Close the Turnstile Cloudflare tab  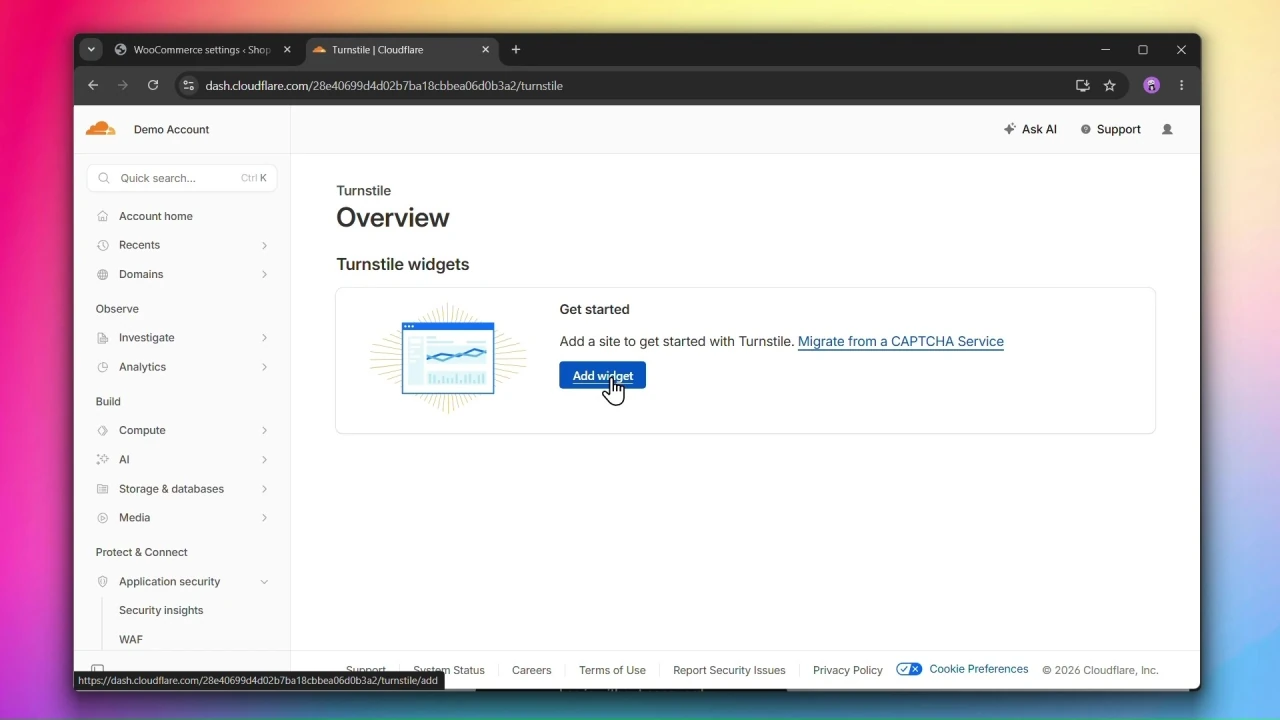click(x=486, y=49)
